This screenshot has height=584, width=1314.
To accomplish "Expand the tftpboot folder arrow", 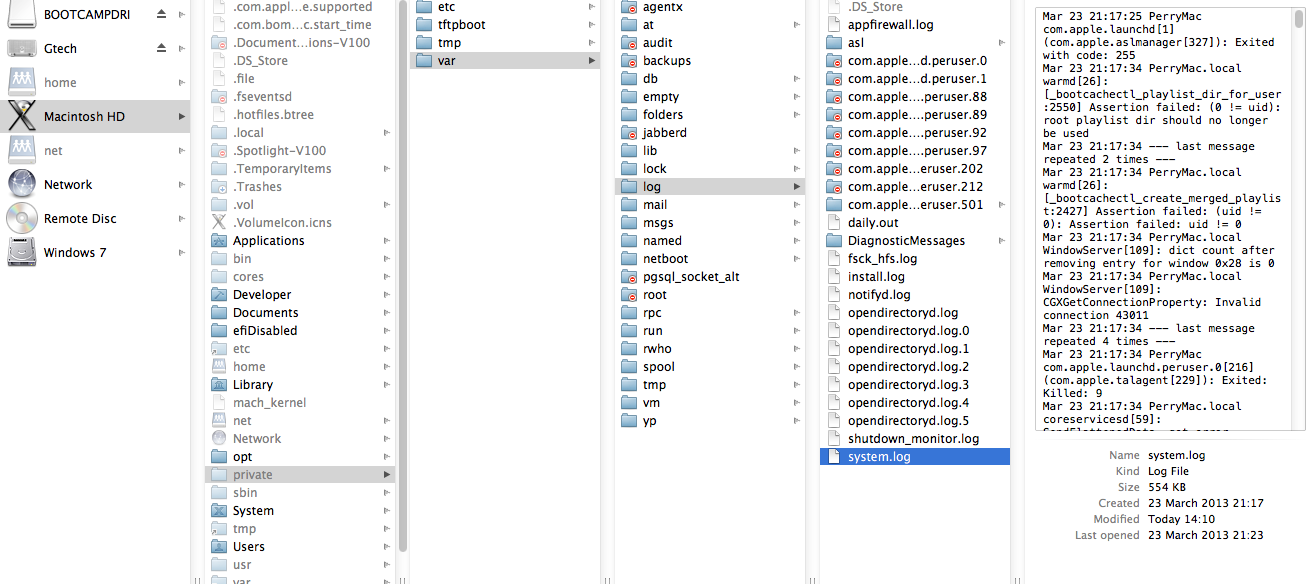I will tap(592, 24).
